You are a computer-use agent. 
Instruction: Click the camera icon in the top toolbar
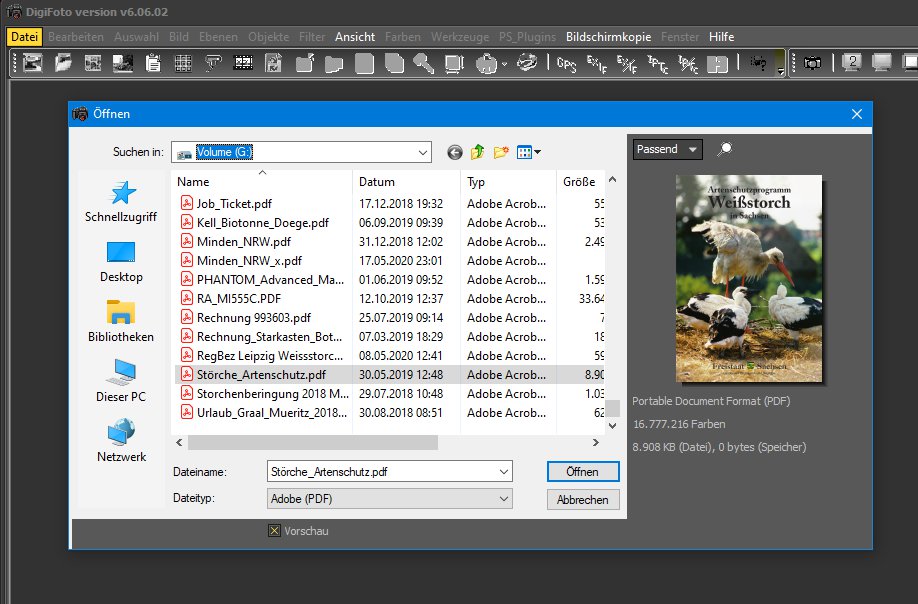(813, 64)
